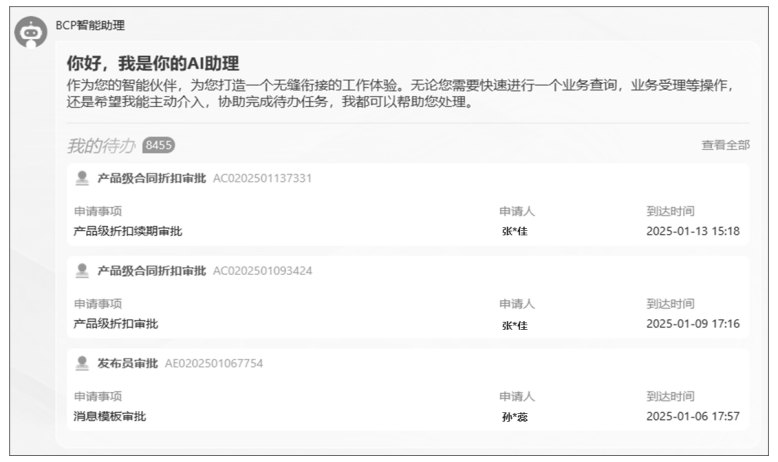Select 产品级折扣审批 request item text
The width and height of the screenshot is (778, 462).
pyautogui.click(x=116, y=324)
